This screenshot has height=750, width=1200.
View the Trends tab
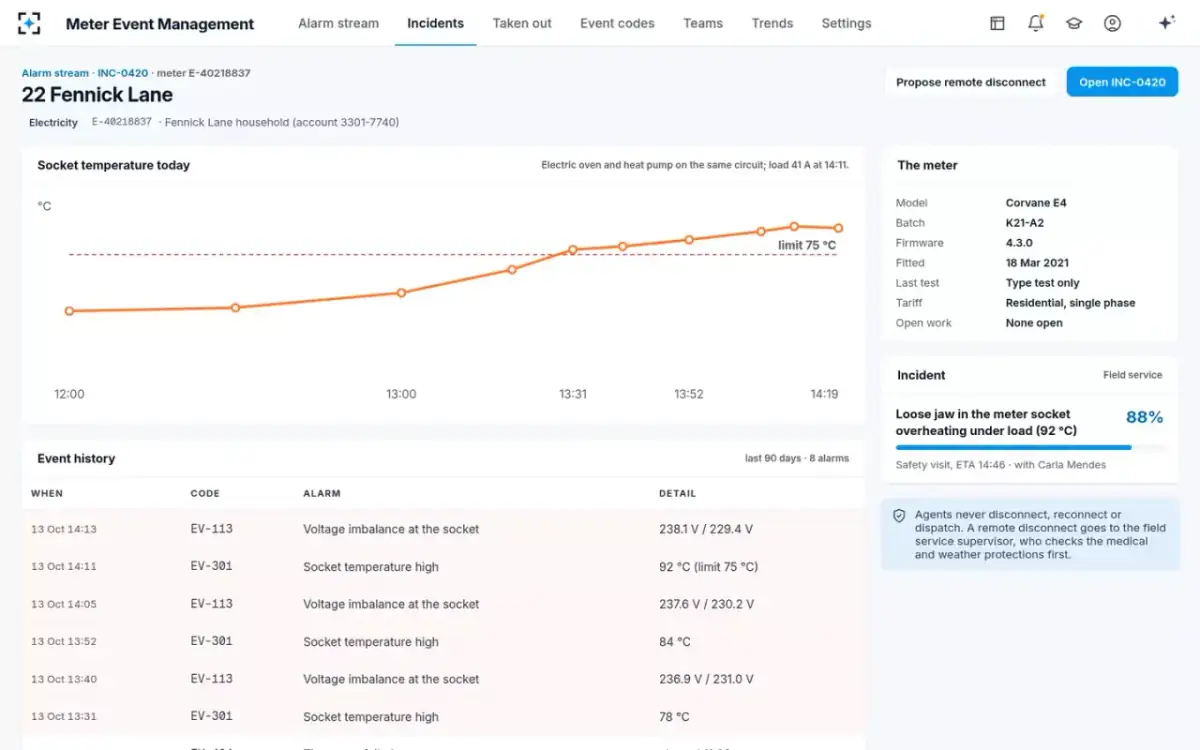(x=772, y=23)
